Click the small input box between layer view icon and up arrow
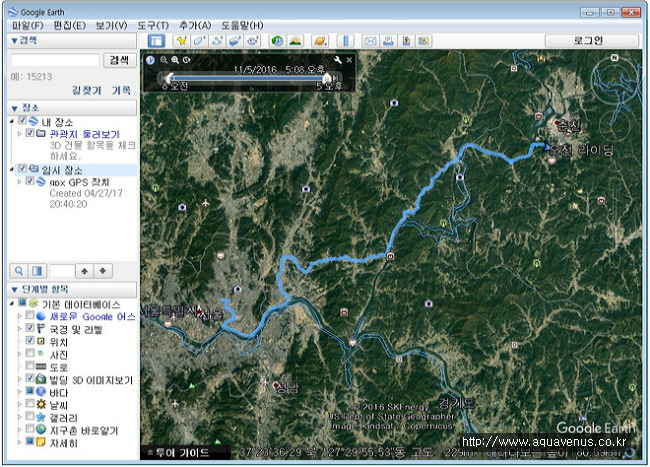This screenshot has width=650, height=467. pyautogui.click(x=61, y=271)
